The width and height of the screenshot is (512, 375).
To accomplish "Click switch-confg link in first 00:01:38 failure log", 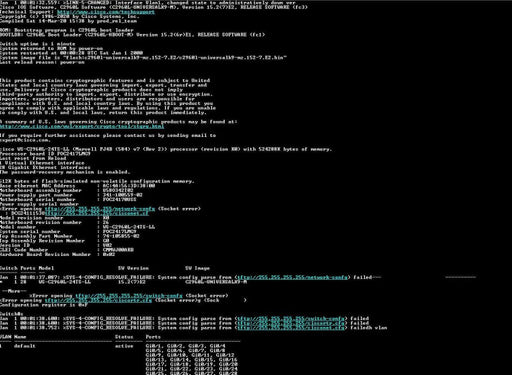I will (x=291, y=319).
